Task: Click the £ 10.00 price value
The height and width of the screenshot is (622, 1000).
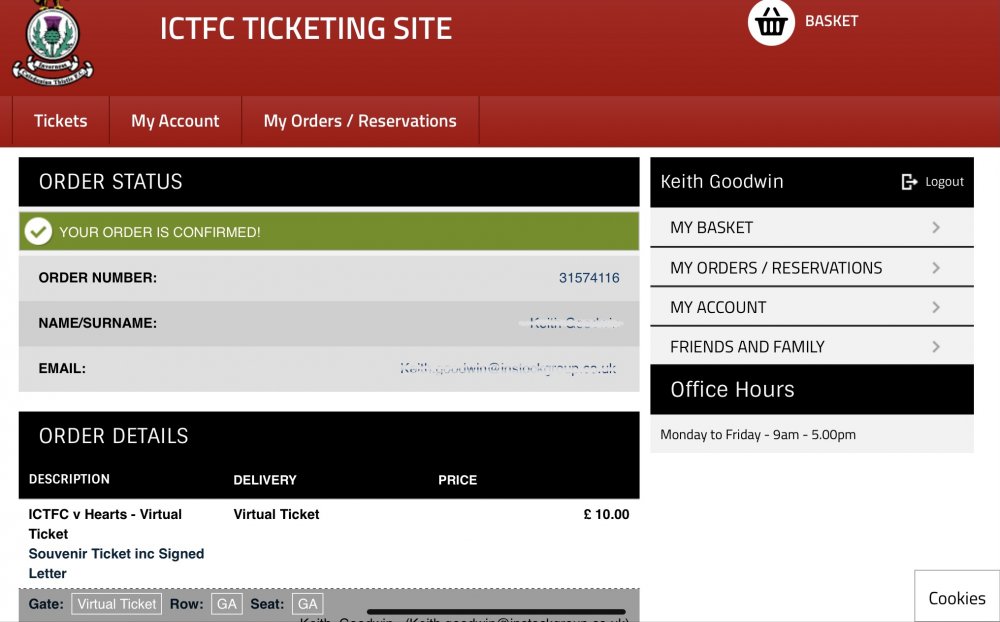Action: 607,514
